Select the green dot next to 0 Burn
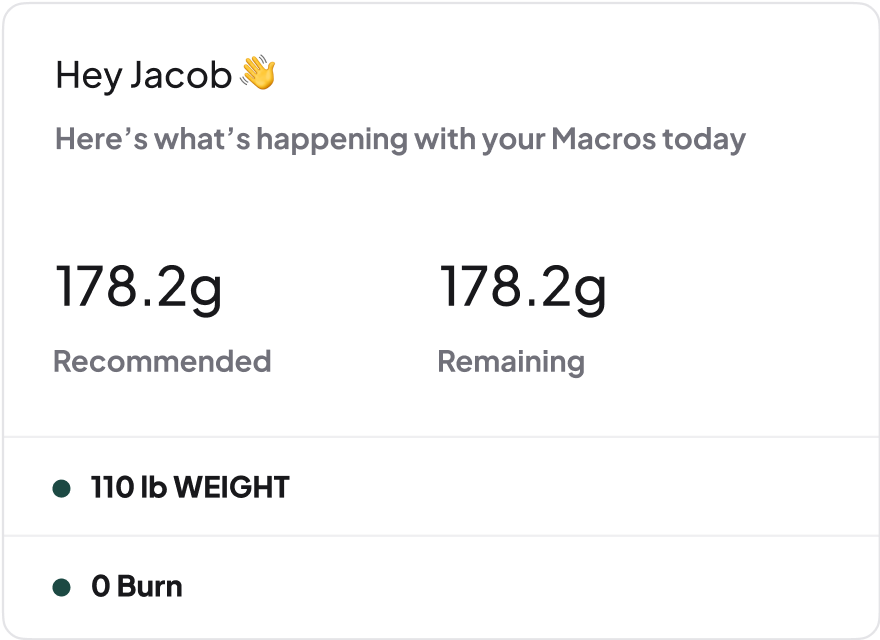 point(62,587)
